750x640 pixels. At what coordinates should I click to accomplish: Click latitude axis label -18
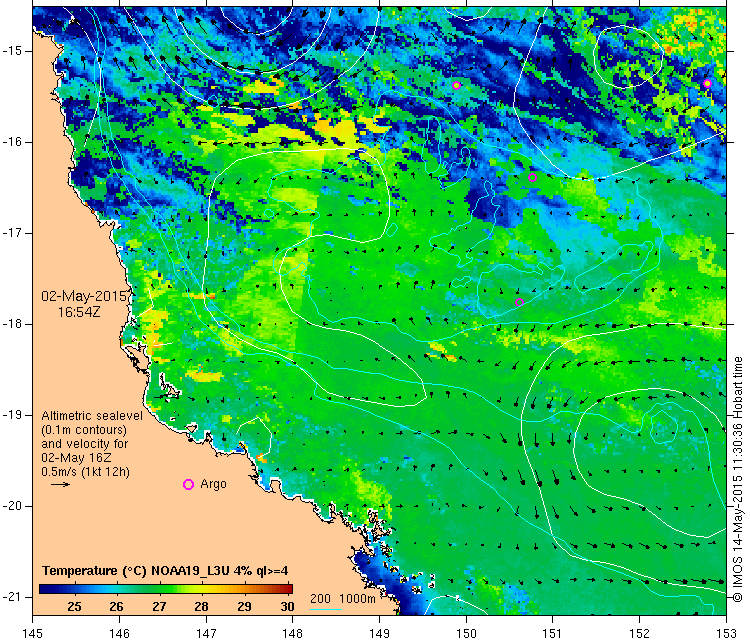click(x=12, y=324)
